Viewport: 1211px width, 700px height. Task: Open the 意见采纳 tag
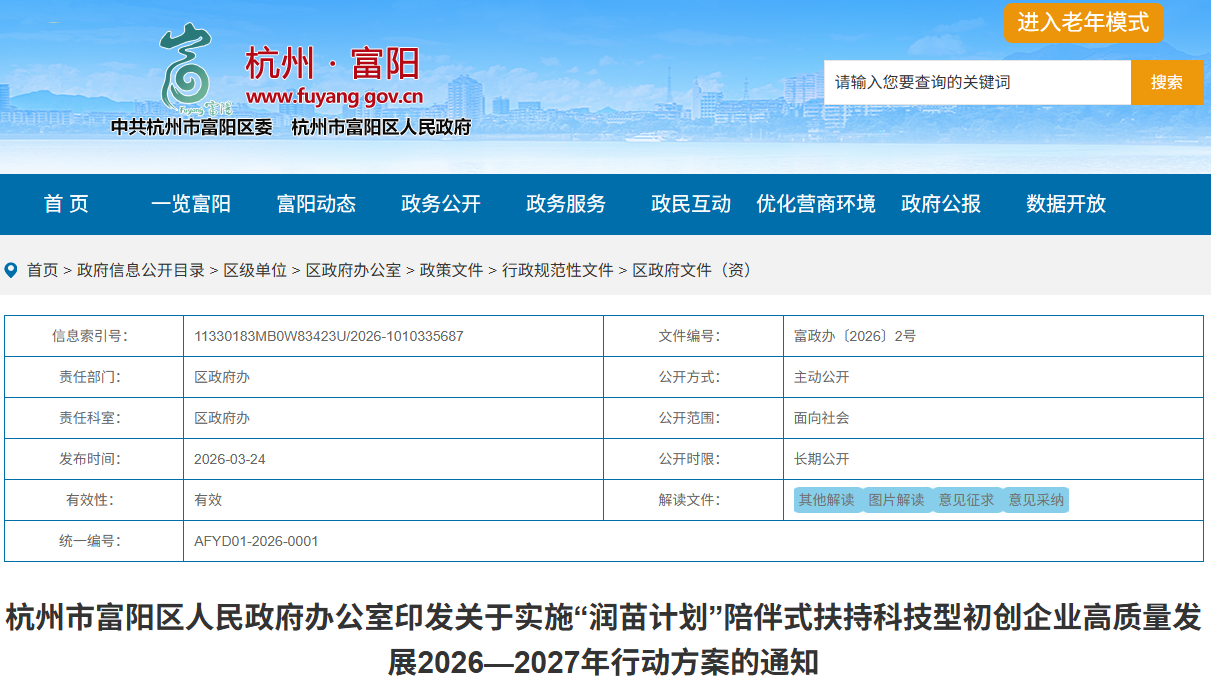tap(1037, 500)
